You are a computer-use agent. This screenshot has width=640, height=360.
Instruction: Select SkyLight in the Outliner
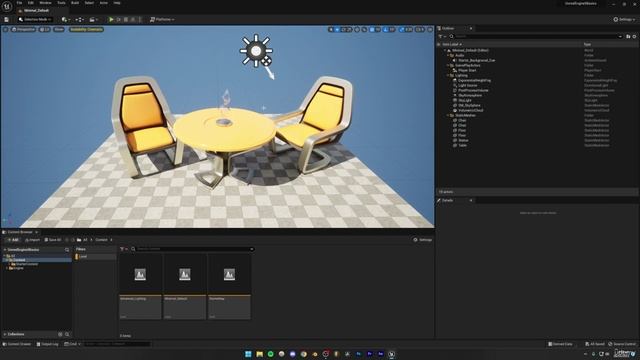click(464, 100)
